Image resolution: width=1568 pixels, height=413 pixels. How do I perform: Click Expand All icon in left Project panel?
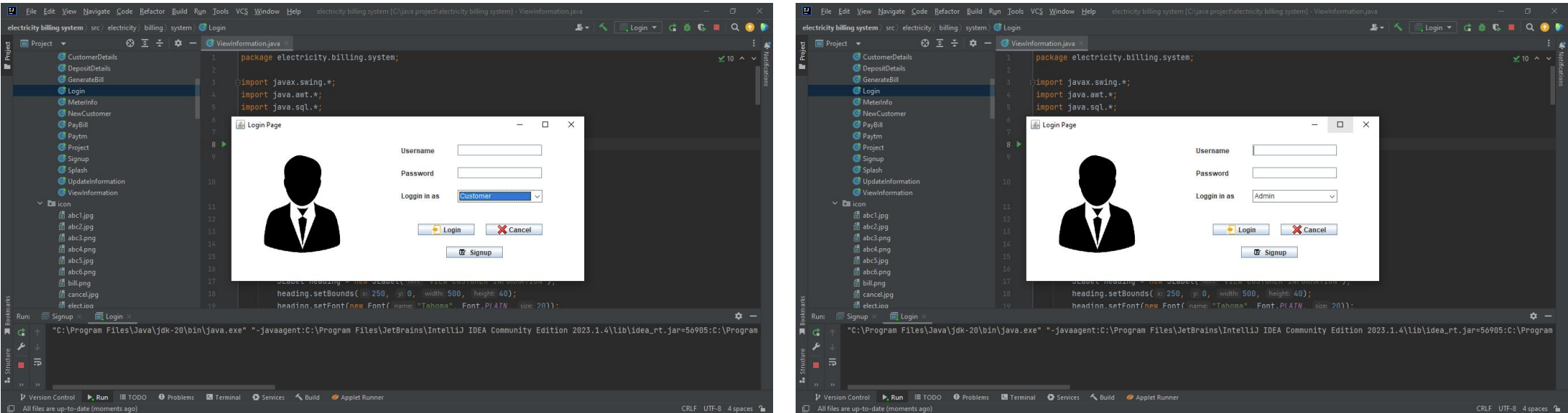click(145, 44)
